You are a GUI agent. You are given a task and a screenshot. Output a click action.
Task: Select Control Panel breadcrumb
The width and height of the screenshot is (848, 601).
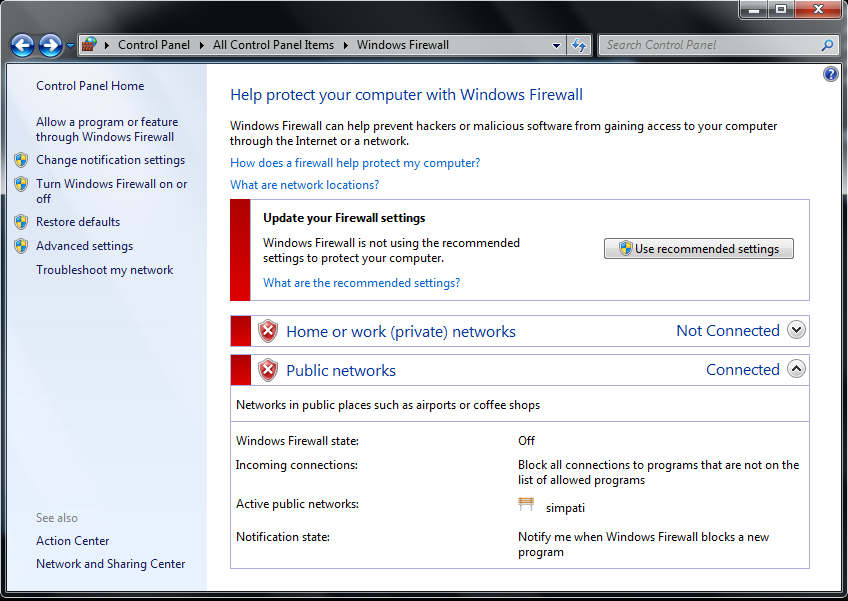coord(154,45)
